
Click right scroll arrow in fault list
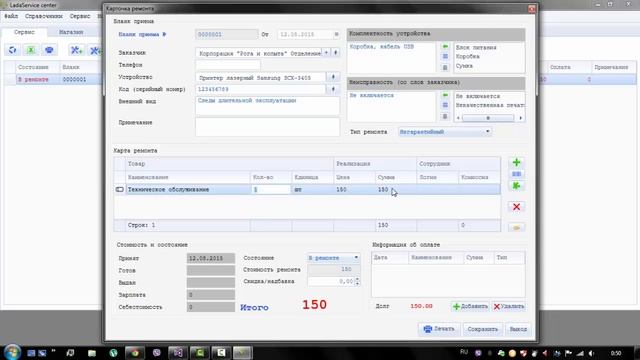tap(520, 118)
